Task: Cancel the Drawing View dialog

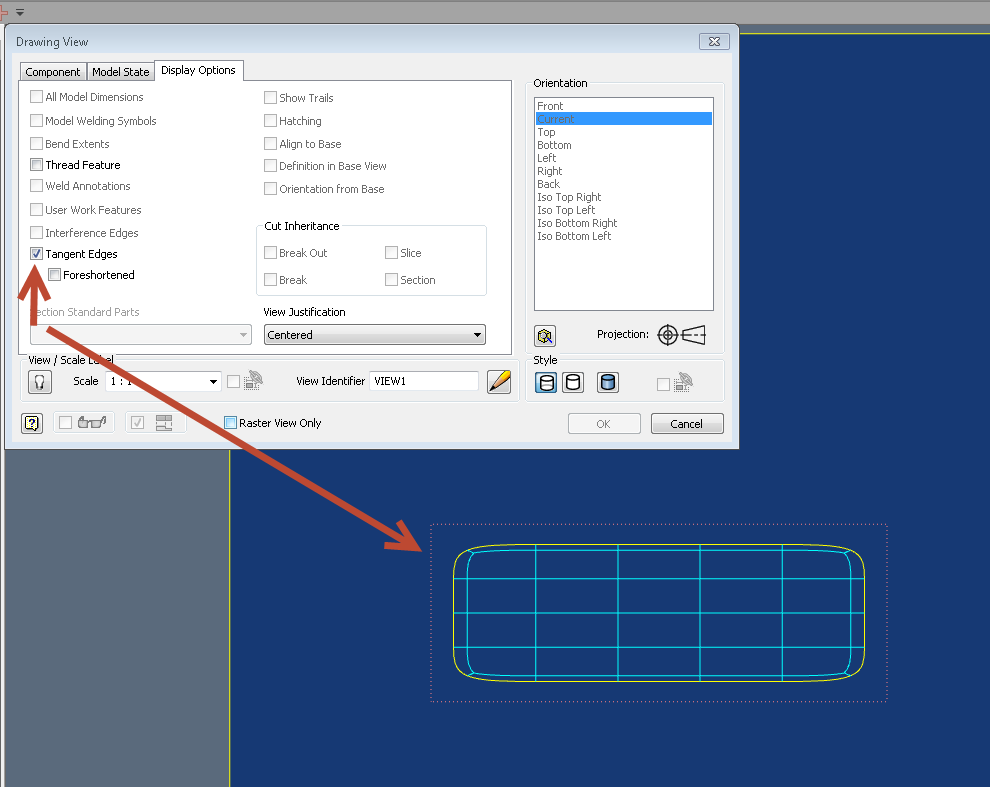Action: coord(687,423)
